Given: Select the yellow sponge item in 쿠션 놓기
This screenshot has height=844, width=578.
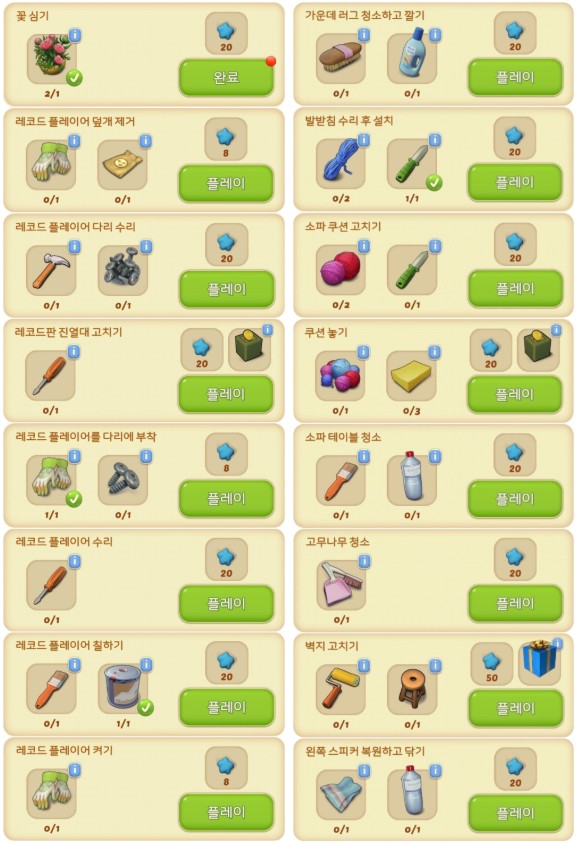Looking at the screenshot, I should pyautogui.click(x=412, y=376).
